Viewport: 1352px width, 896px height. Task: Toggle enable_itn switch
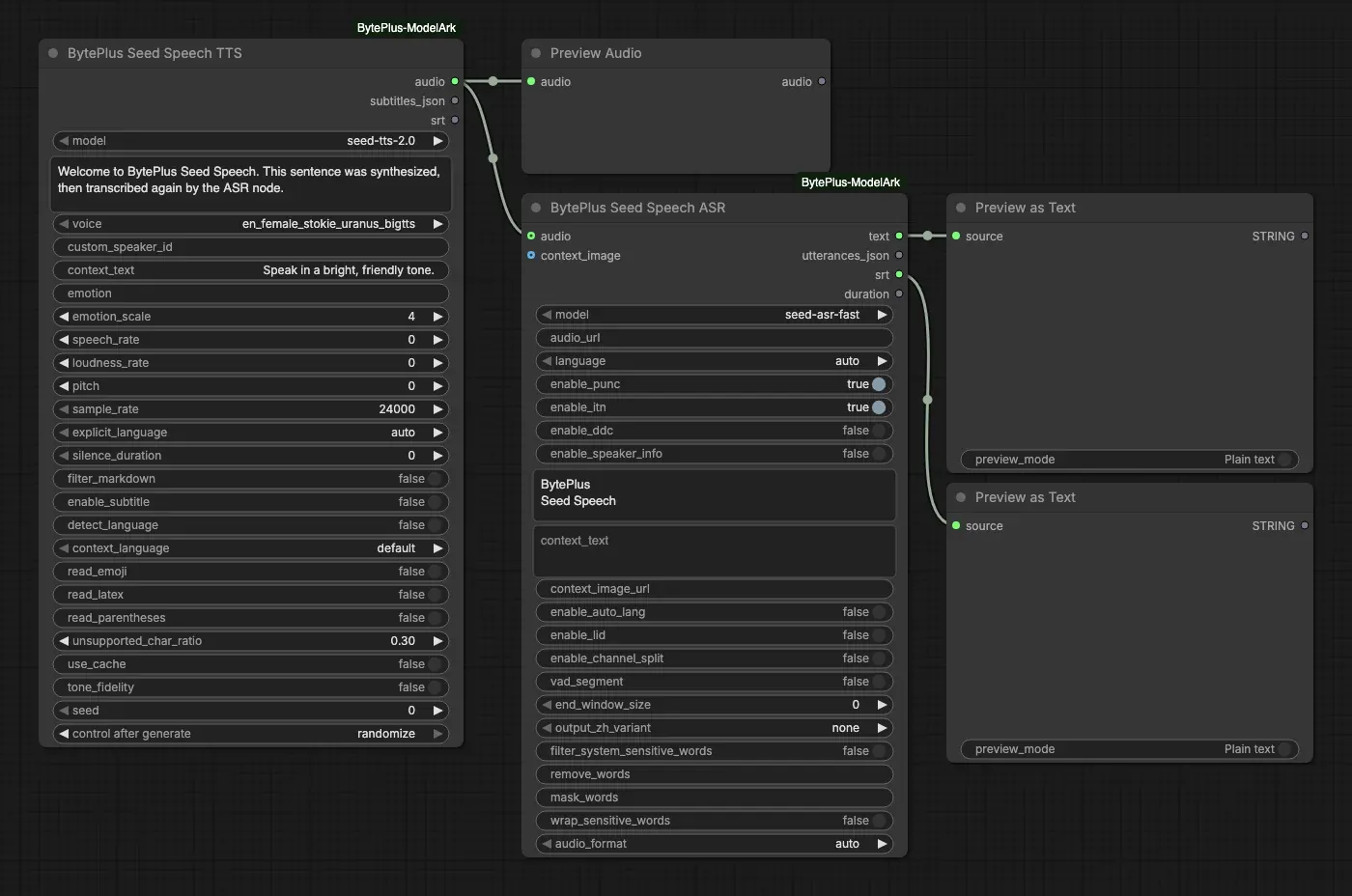click(x=879, y=407)
